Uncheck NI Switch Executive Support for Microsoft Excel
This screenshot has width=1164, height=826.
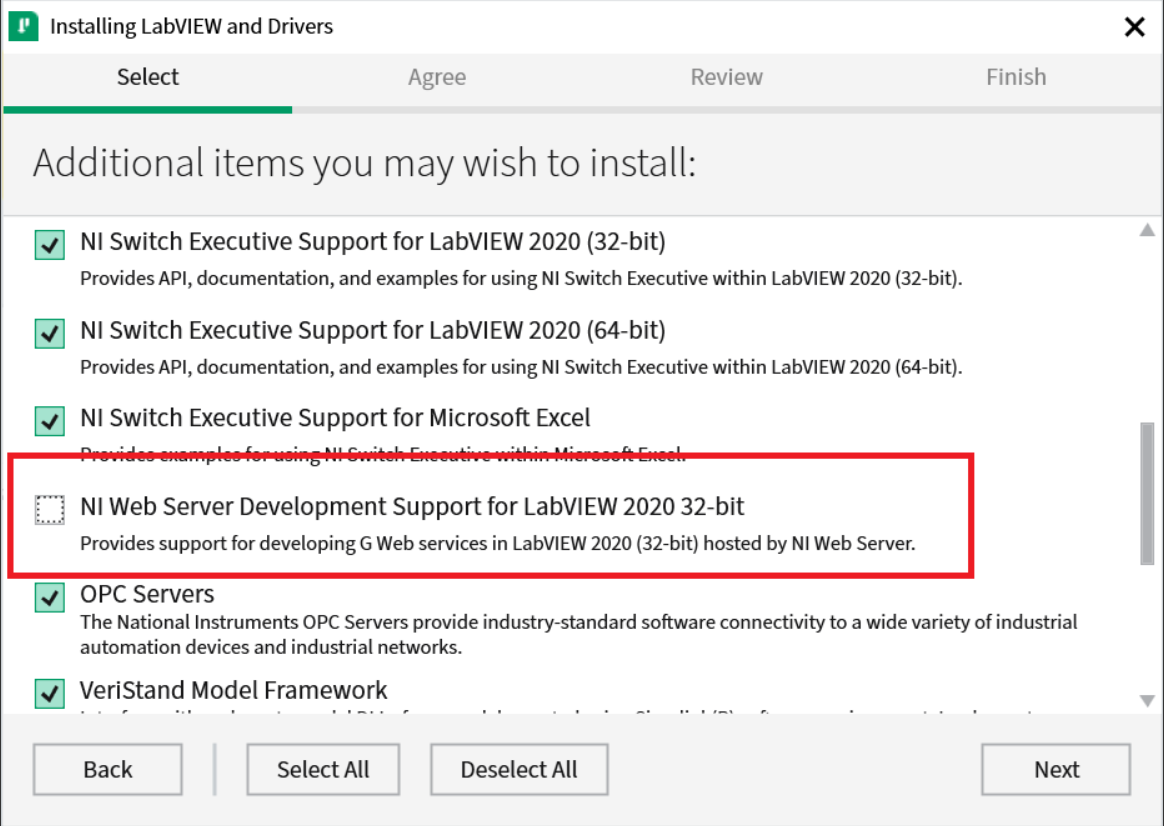click(50, 421)
